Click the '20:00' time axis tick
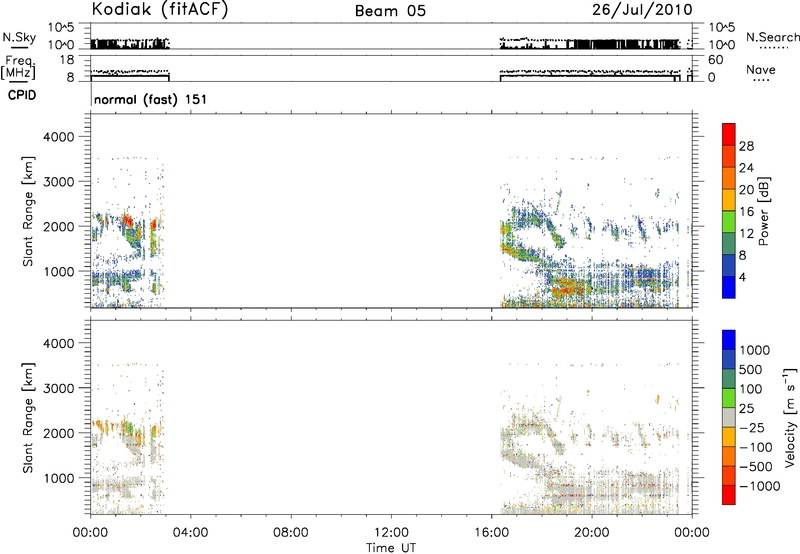The height and width of the screenshot is (554, 800). [591, 533]
